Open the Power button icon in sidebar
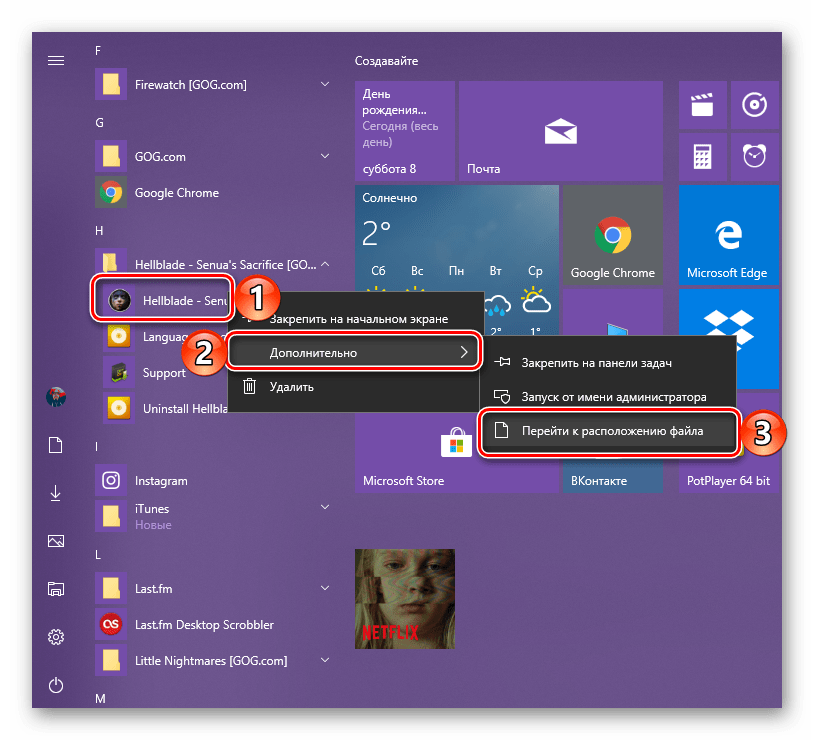This screenshot has height=740, width=814. pyautogui.click(x=56, y=685)
